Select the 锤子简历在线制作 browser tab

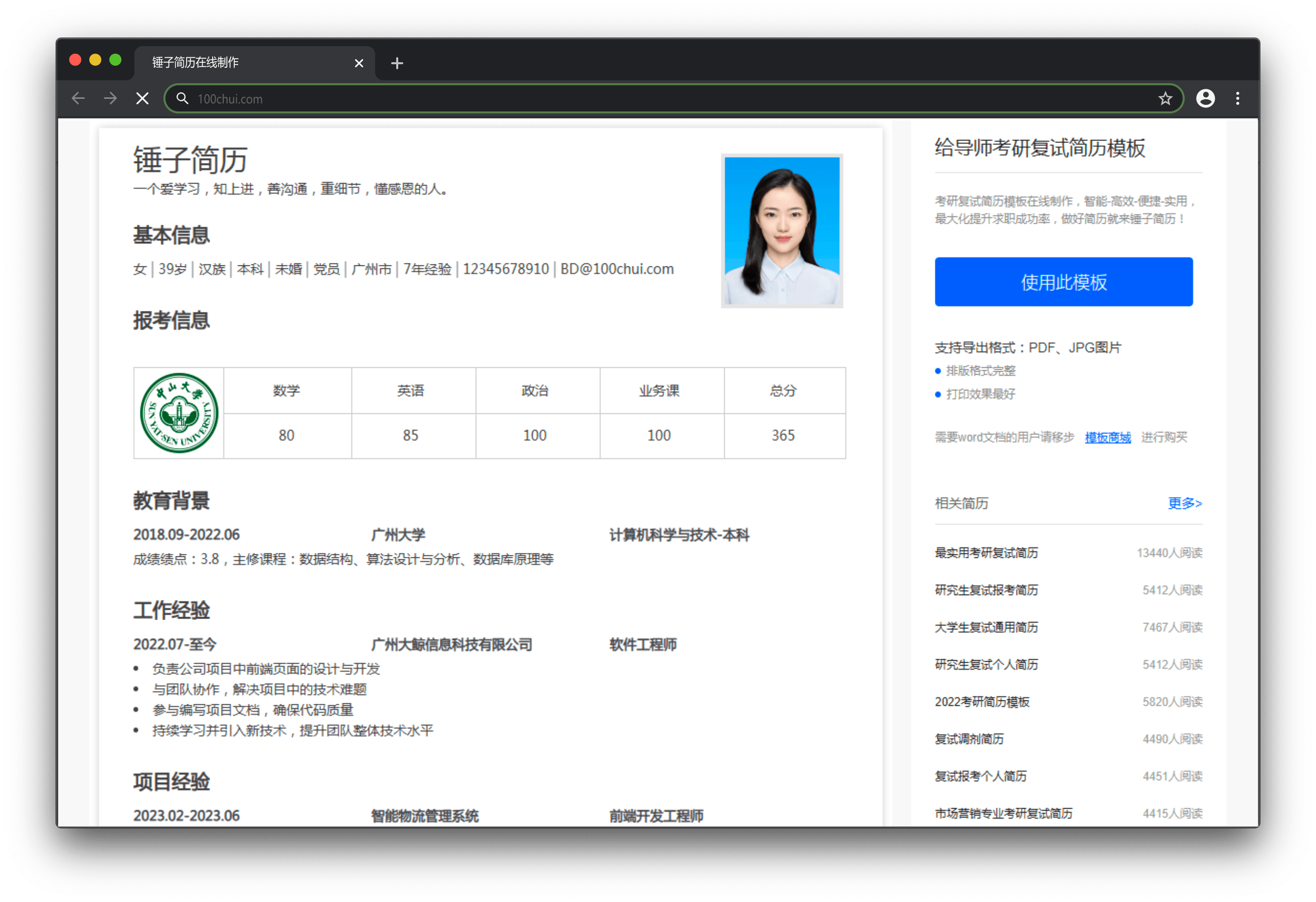tap(254, 62)
